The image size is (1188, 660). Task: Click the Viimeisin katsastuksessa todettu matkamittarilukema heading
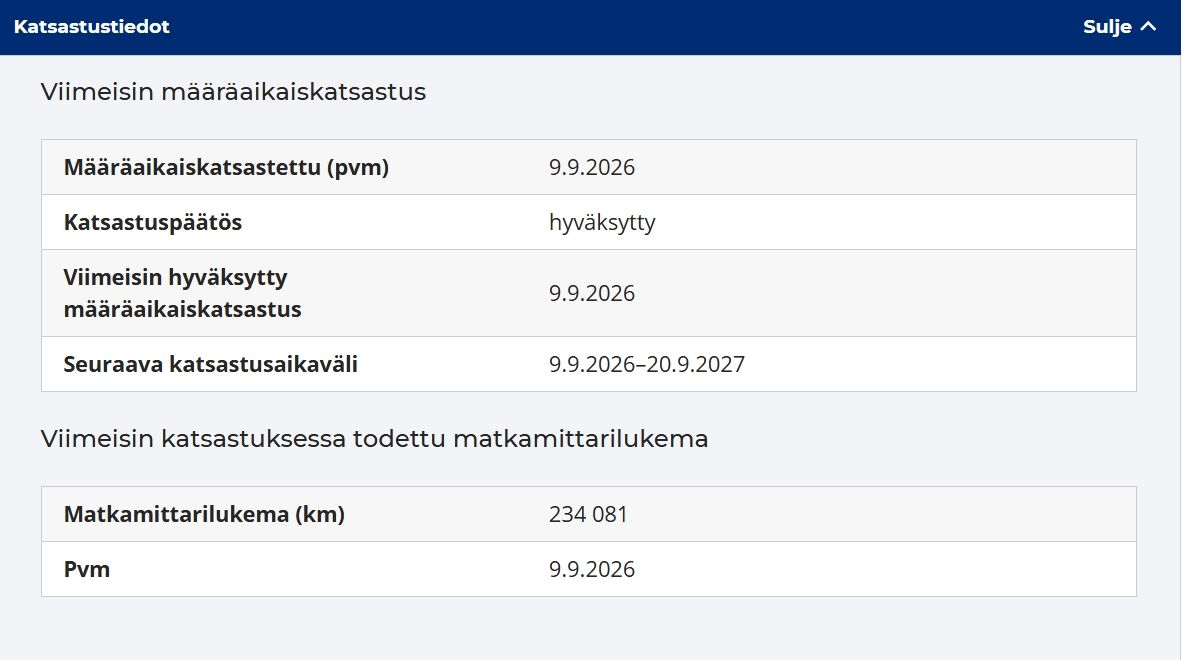[374, 439]
